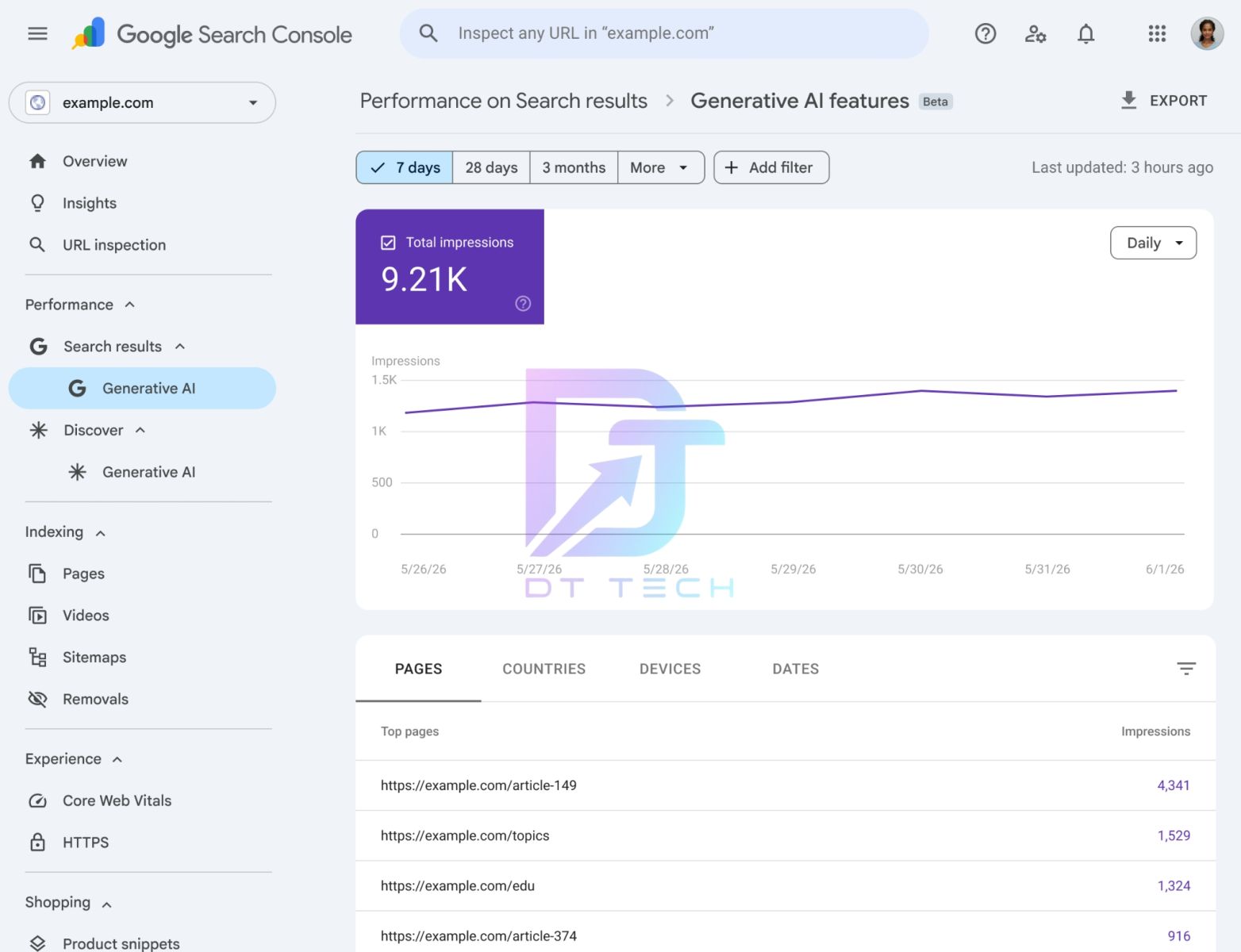Click the Pages documents icon
This screenshot has width=1241, height=952.
37,573
